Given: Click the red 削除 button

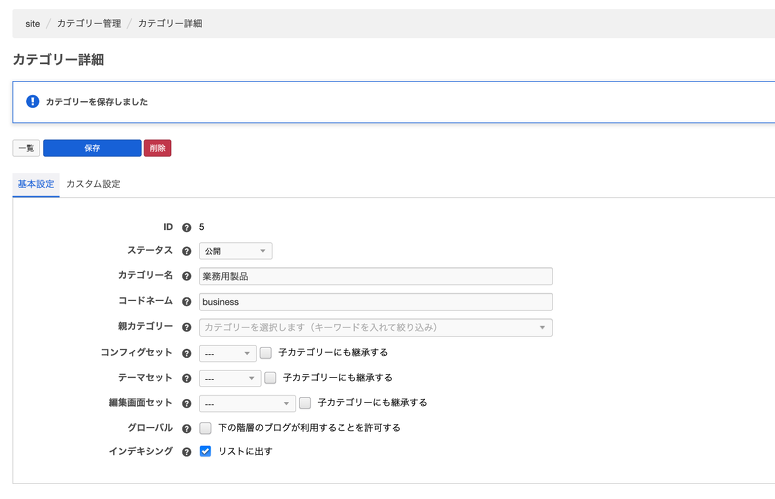Looking at the screenshot, I should [157, 148].
